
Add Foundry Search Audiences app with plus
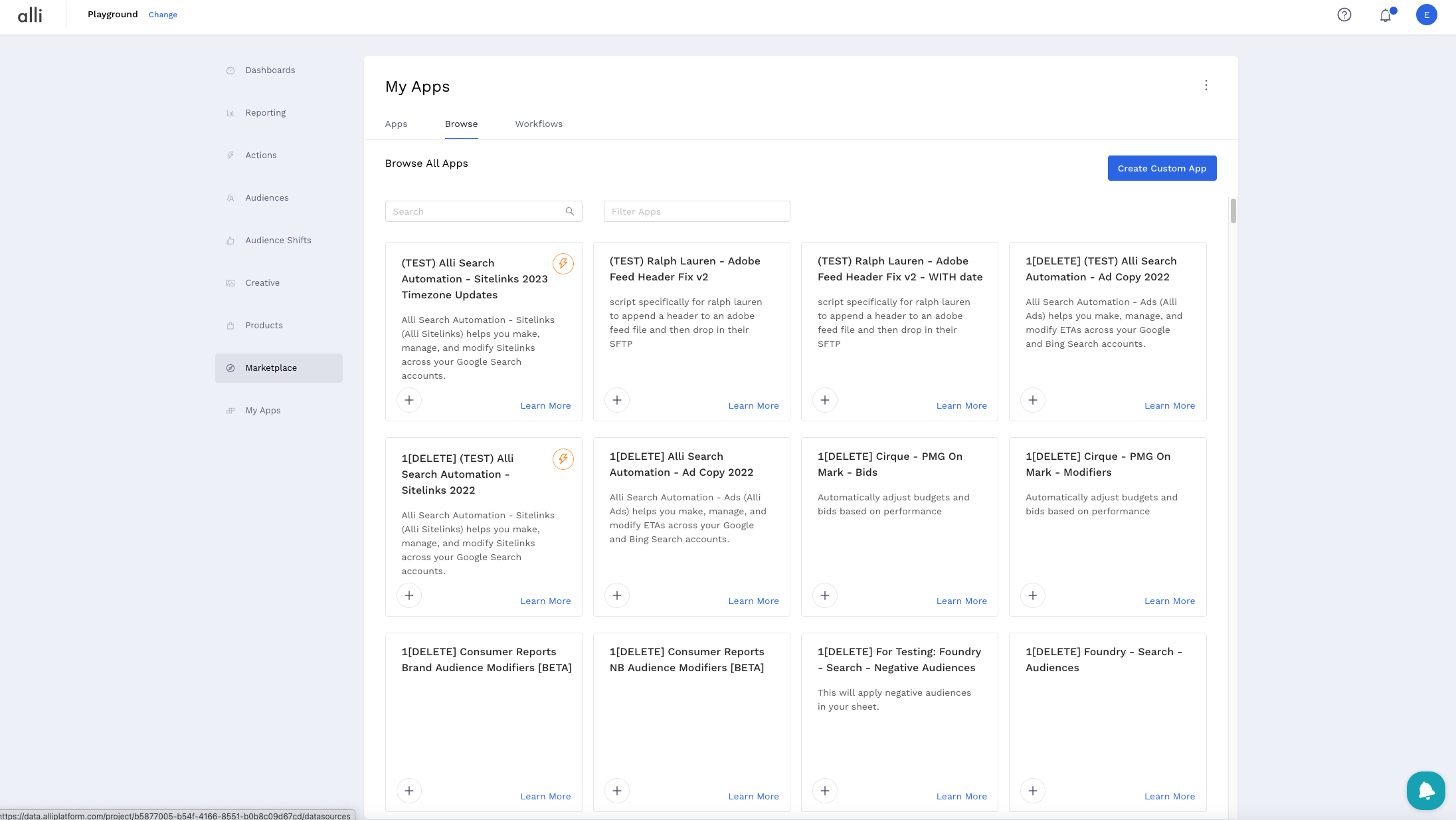pos(1032,791)
